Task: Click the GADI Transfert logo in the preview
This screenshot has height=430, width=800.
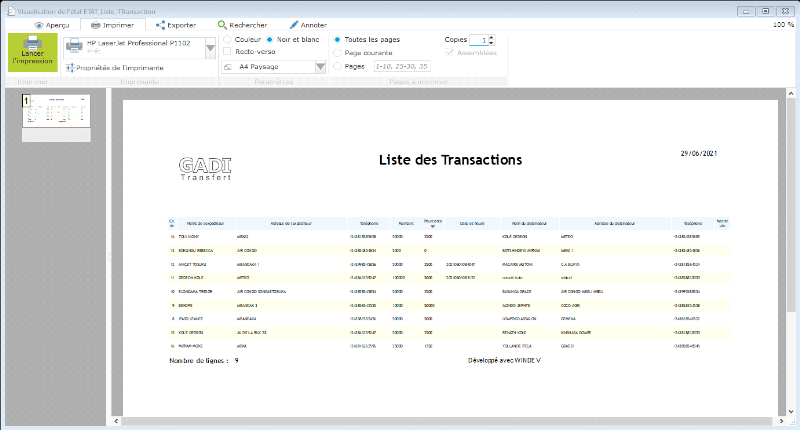Action: click(205, 168)
